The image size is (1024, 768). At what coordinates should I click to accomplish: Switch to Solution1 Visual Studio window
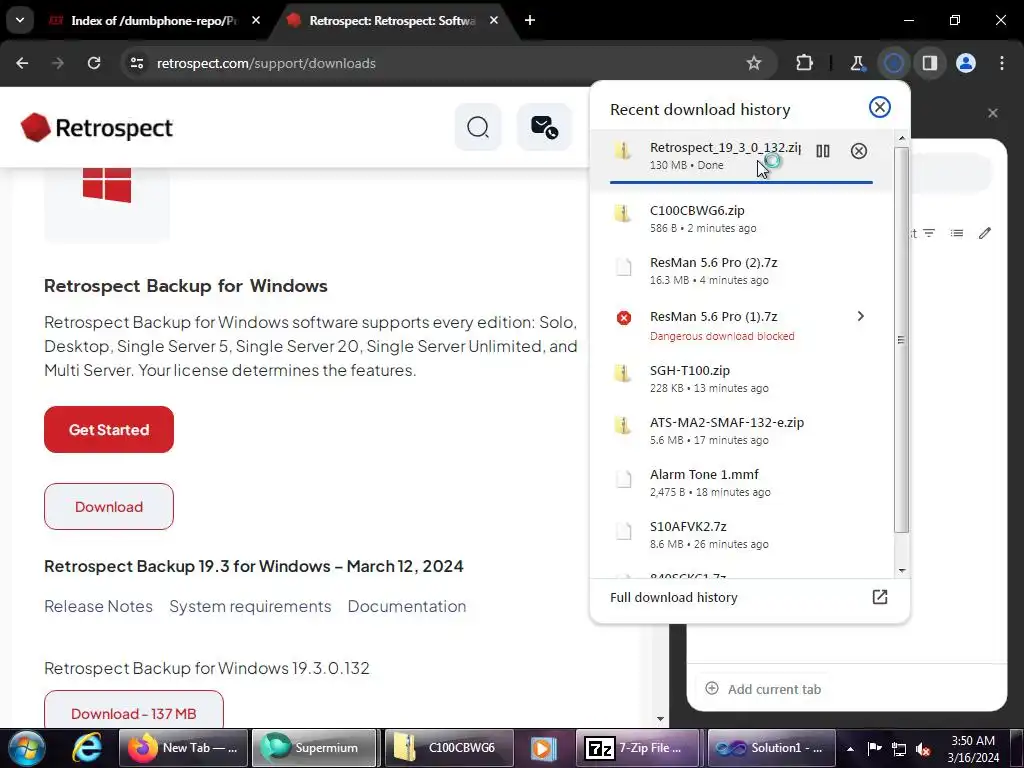(771, 748)
